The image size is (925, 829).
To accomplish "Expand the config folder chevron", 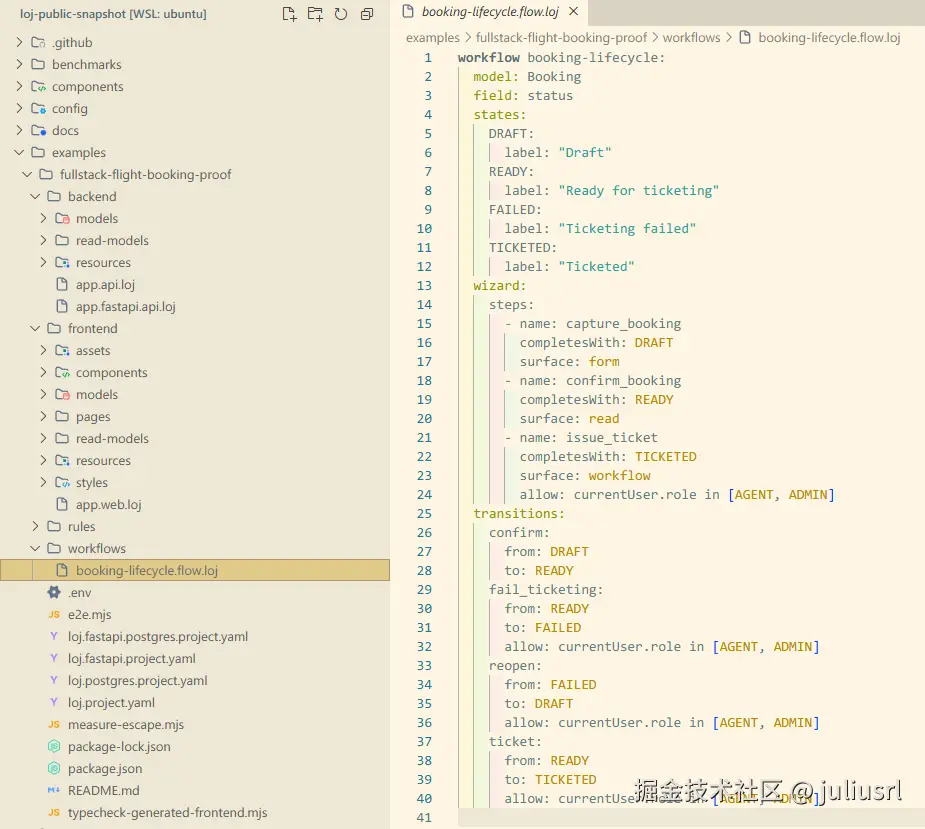I will click(19, 108).
